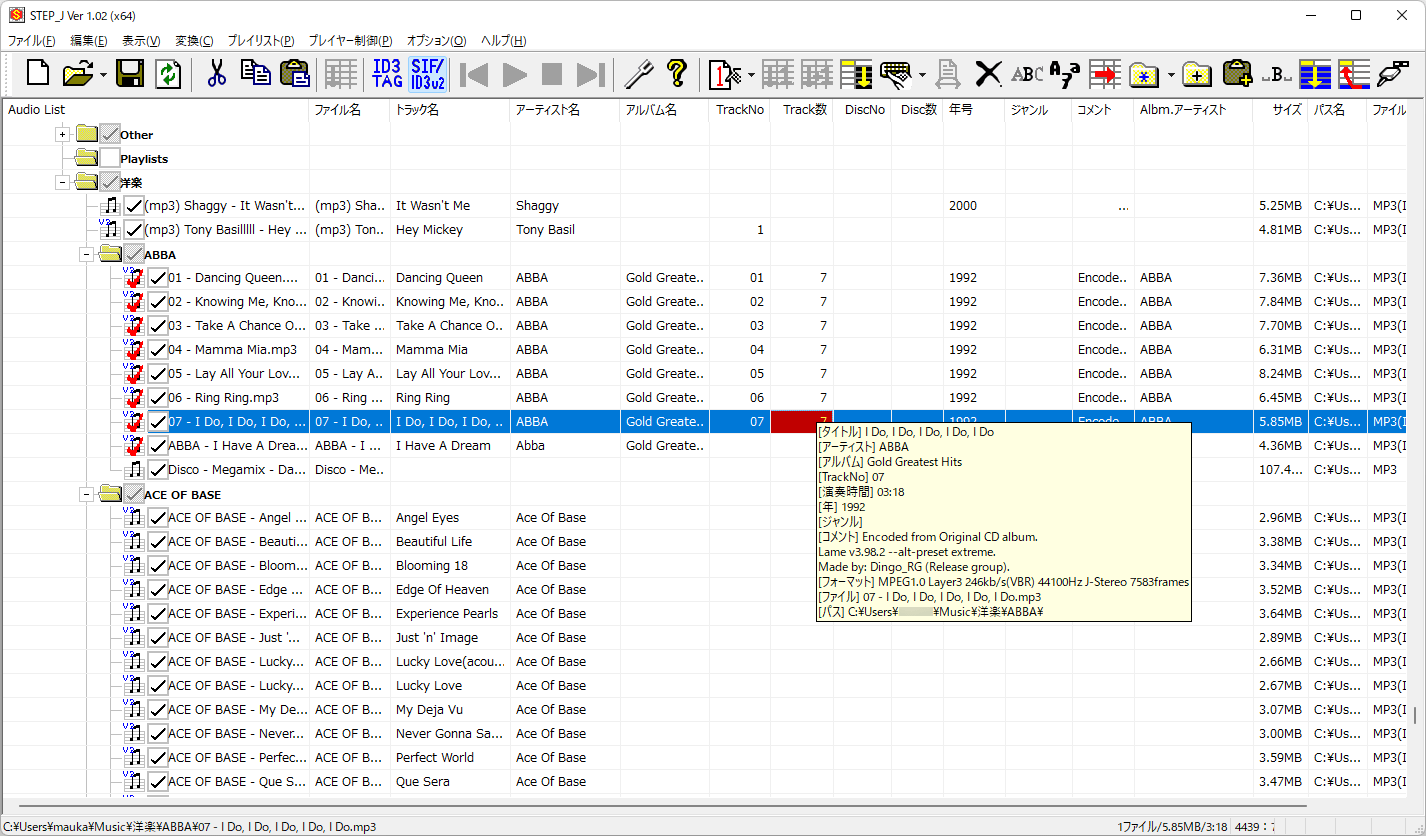
Task: Open the プレイリスト(P) menu
Action: point(261,41)
